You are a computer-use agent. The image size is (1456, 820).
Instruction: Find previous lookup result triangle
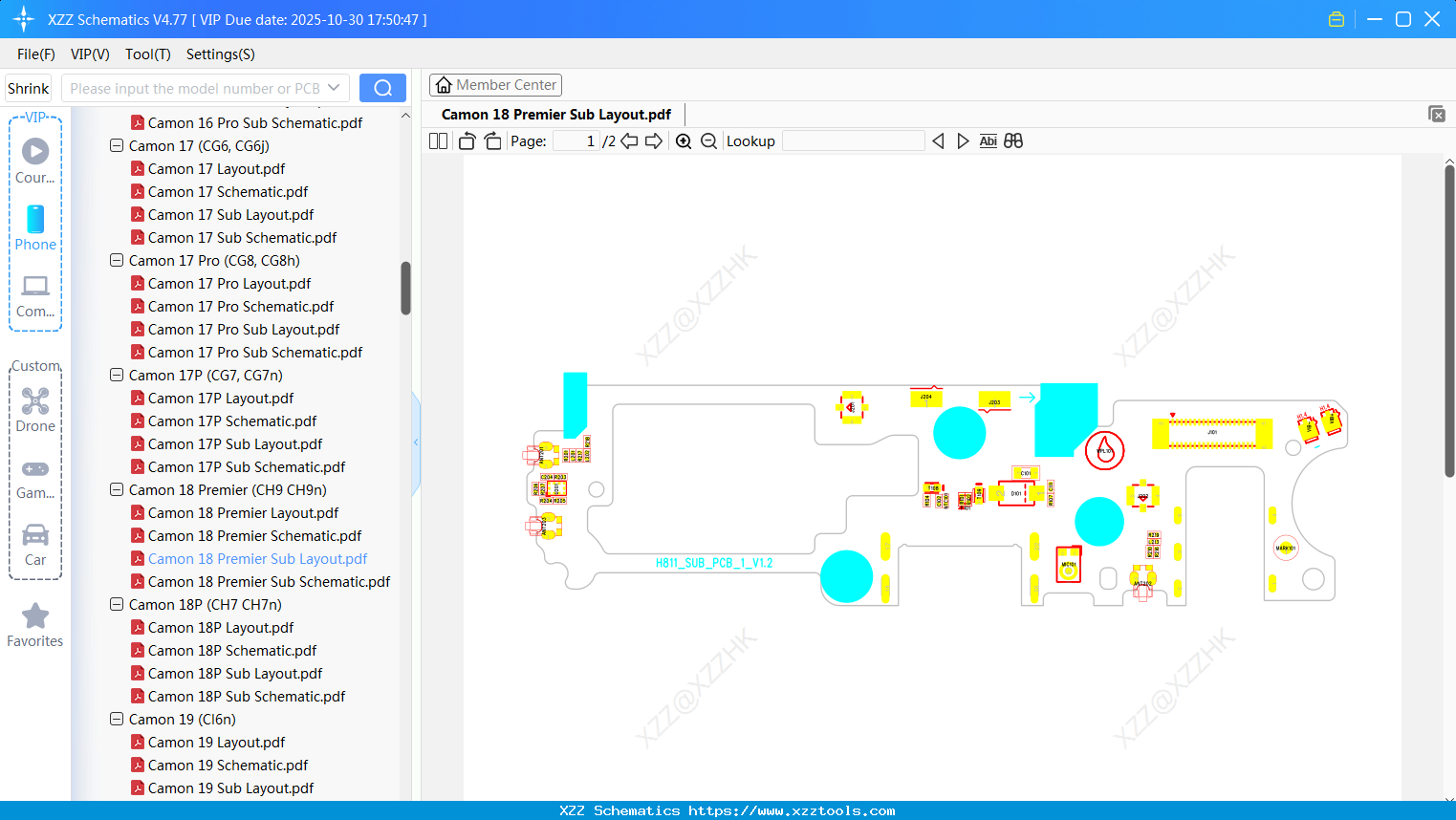coord(938,141)
